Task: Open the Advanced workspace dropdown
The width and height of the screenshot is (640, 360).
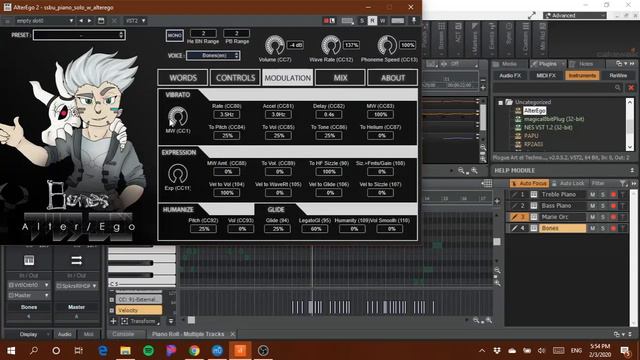Action: click(575, 16)
